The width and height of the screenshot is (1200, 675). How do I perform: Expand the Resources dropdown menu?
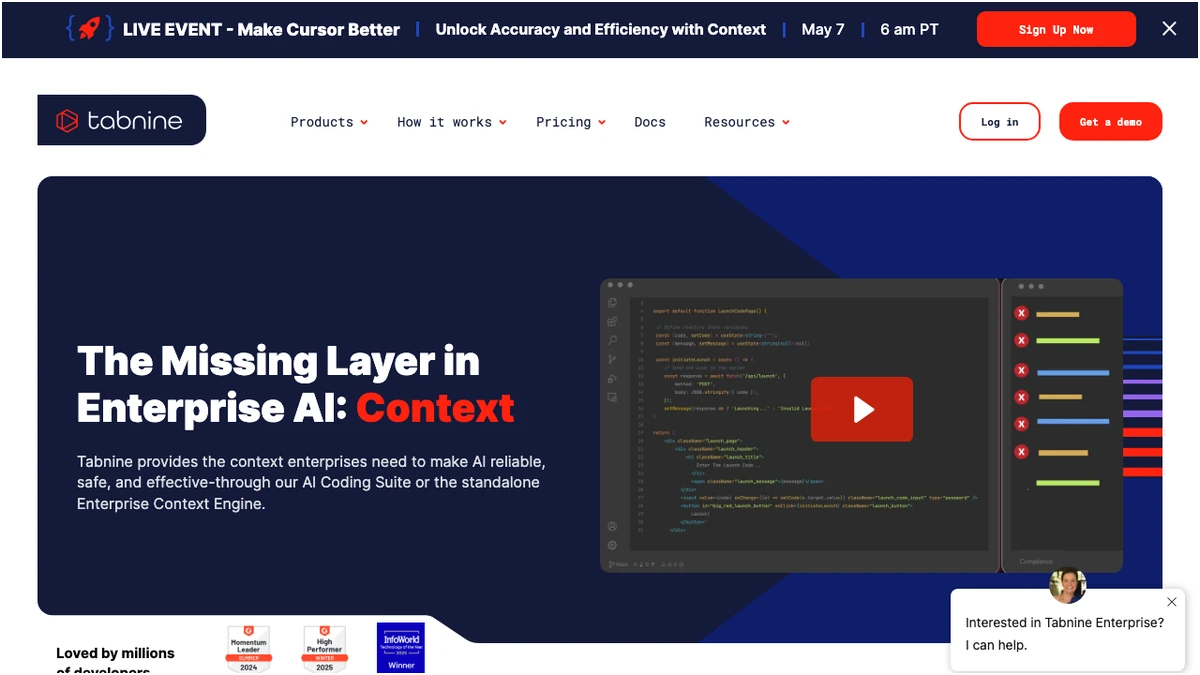pos(746,122)
